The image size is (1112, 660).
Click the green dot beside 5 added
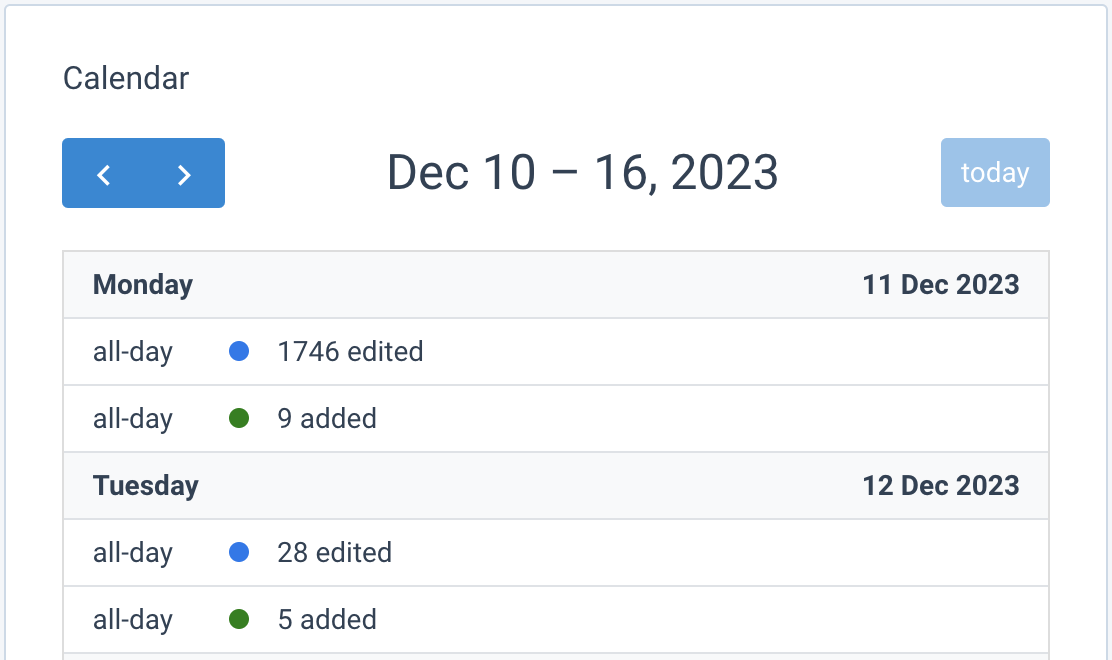coord(239,619)
